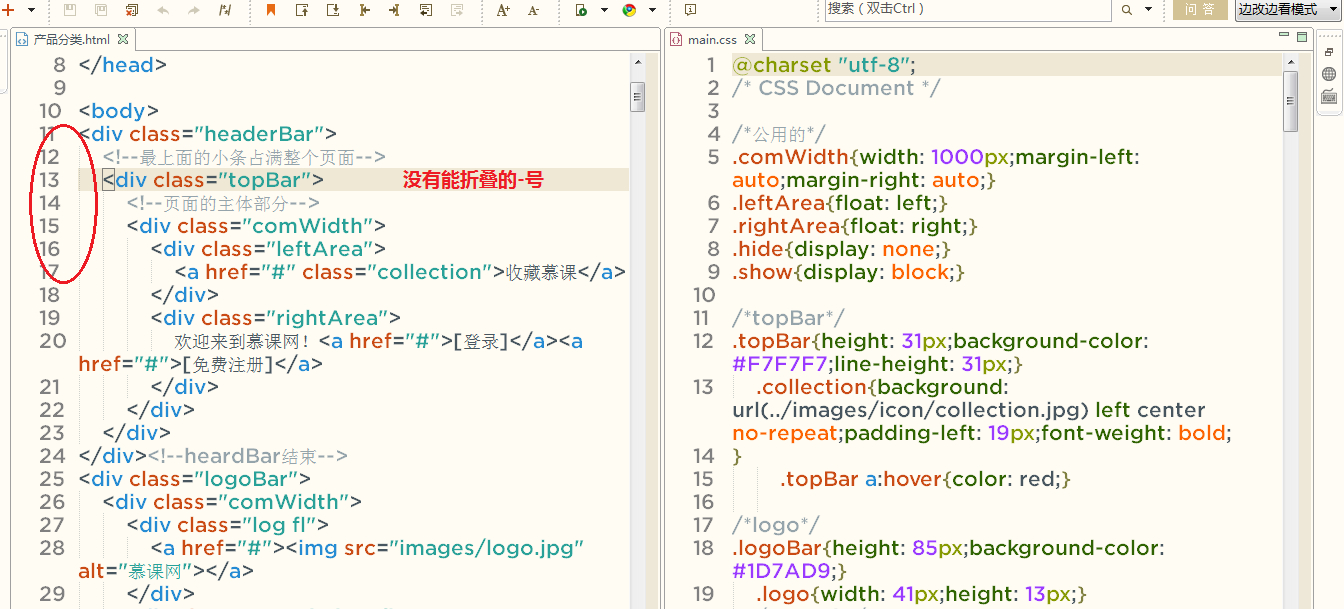Click the orange bookmark toolbar icon
The height and width of the screenshot is (609, 1344).
(271, 10)
